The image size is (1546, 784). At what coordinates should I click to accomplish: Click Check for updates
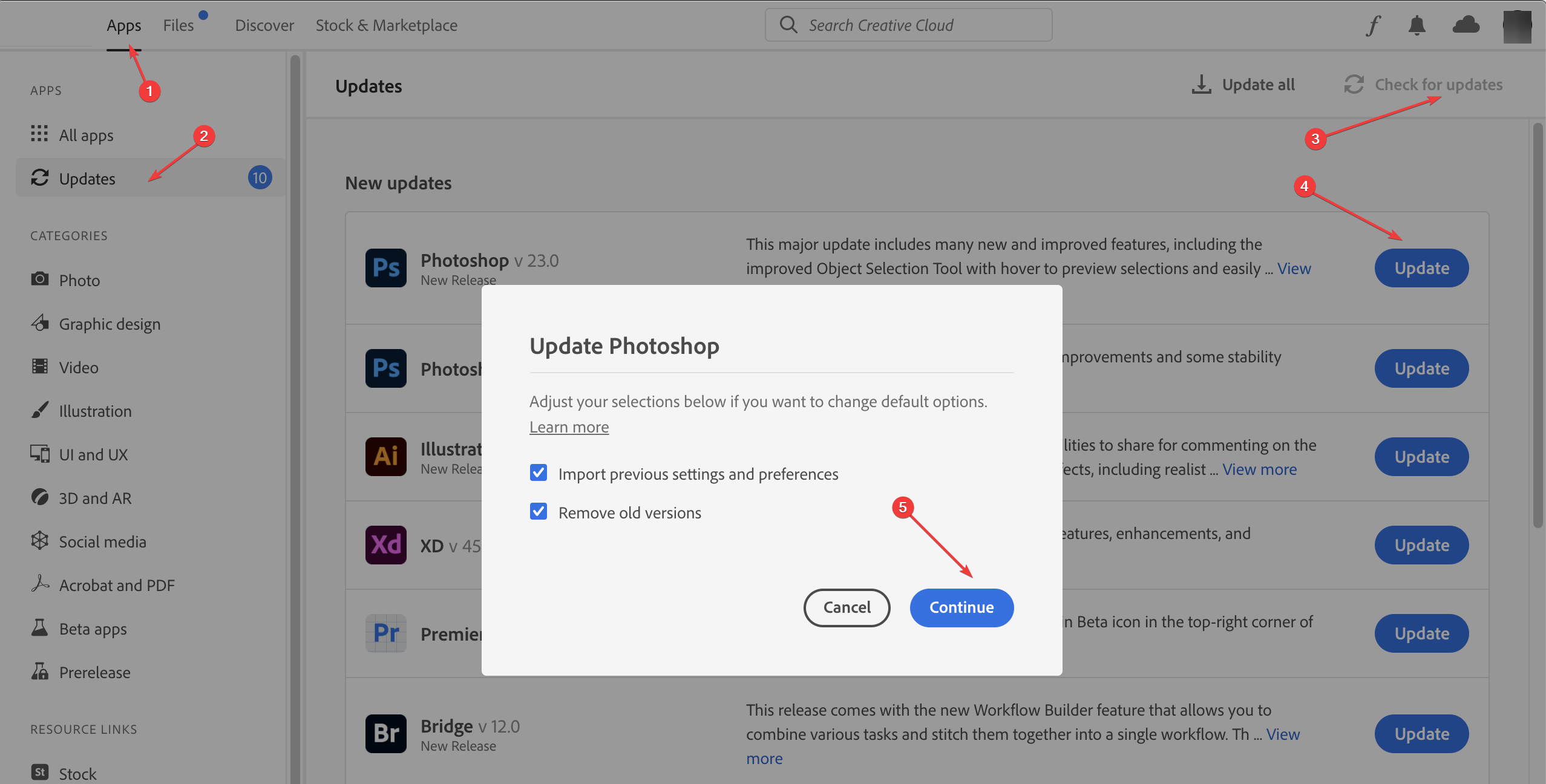pyautogui.click(x=1423, y=84)
